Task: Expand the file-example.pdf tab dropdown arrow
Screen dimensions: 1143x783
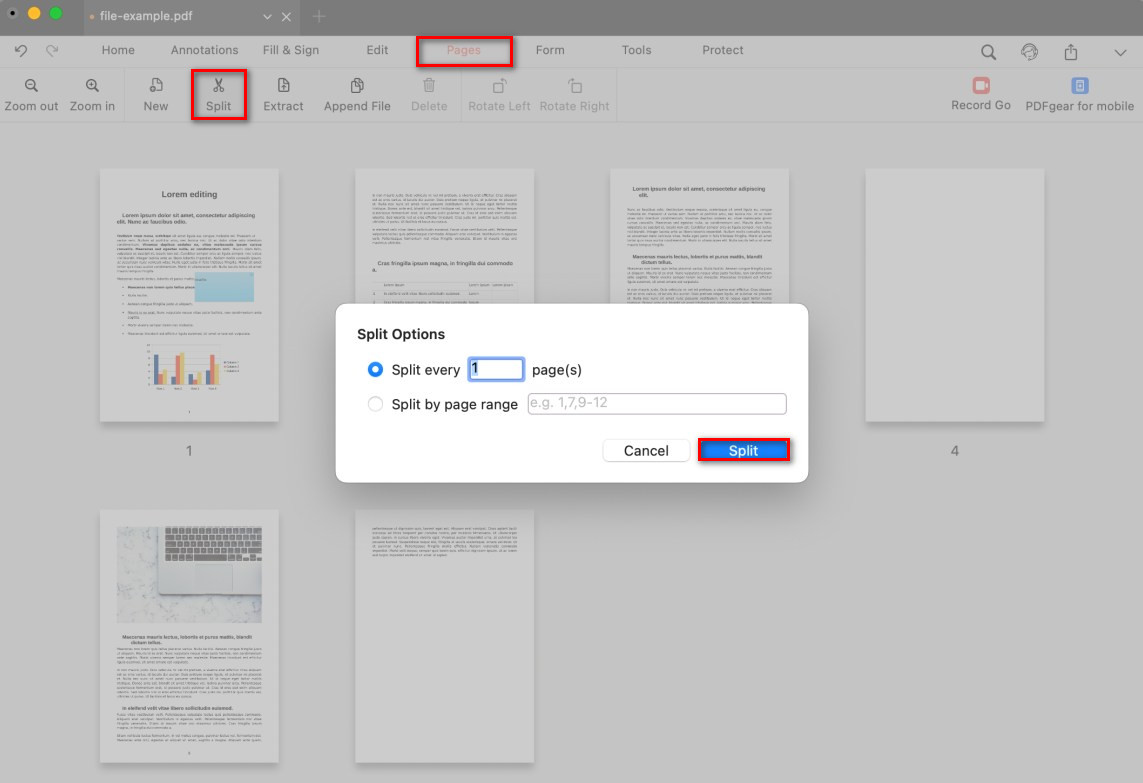Action: pos(267,17)
